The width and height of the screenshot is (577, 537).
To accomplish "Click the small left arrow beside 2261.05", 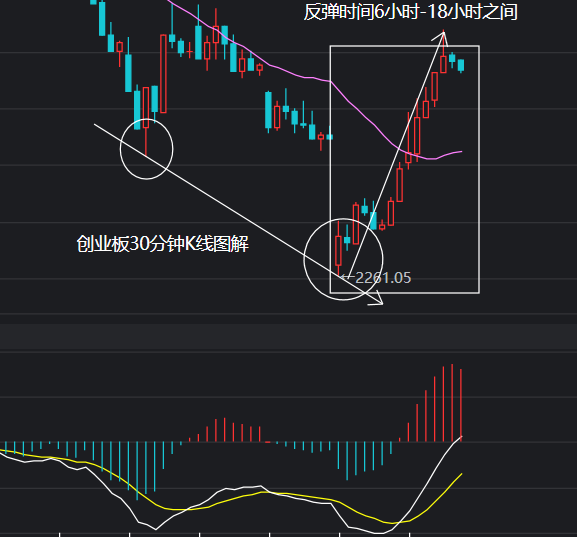I will [x=347, y=277].
